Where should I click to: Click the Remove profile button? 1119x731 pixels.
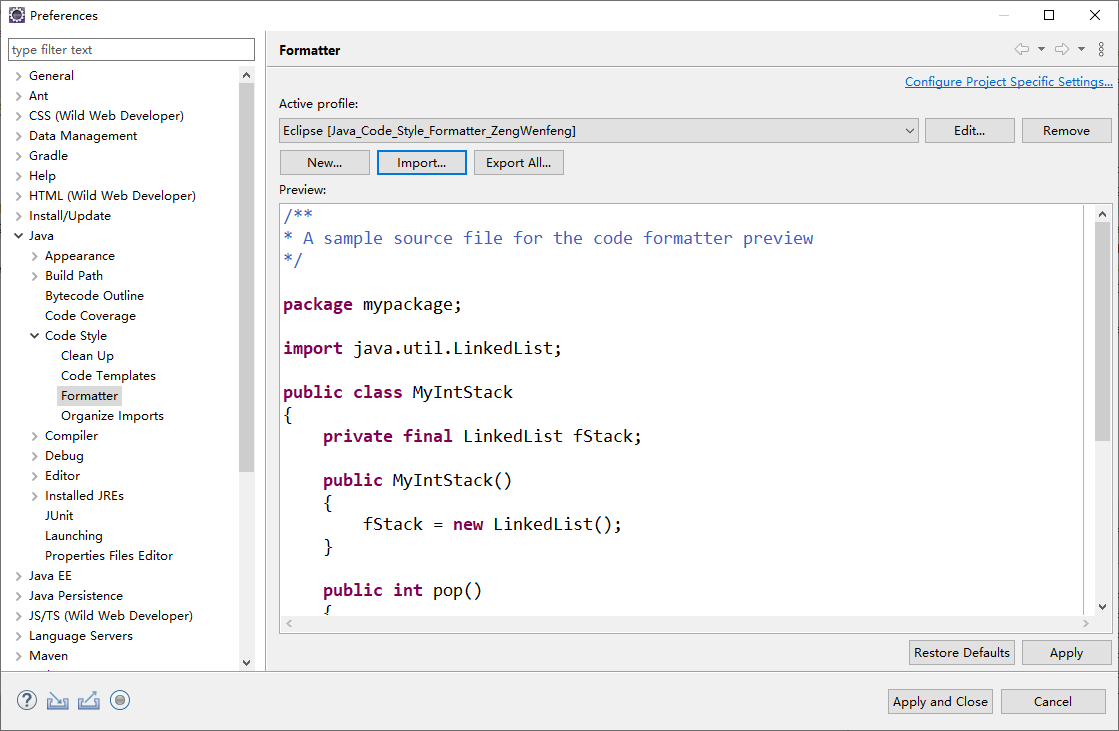(1066, 131)
